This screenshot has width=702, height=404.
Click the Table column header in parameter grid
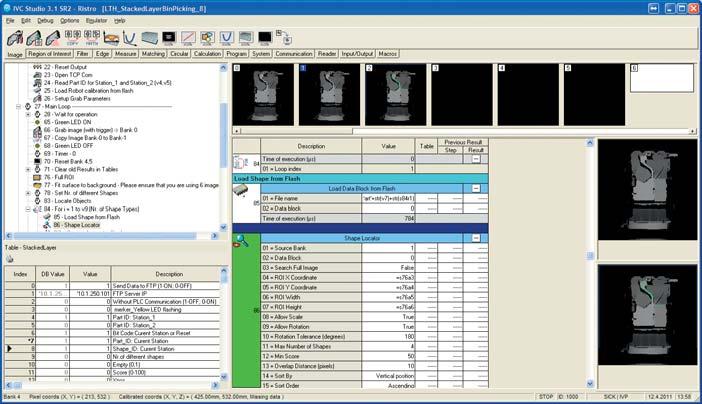coord(426,146)
